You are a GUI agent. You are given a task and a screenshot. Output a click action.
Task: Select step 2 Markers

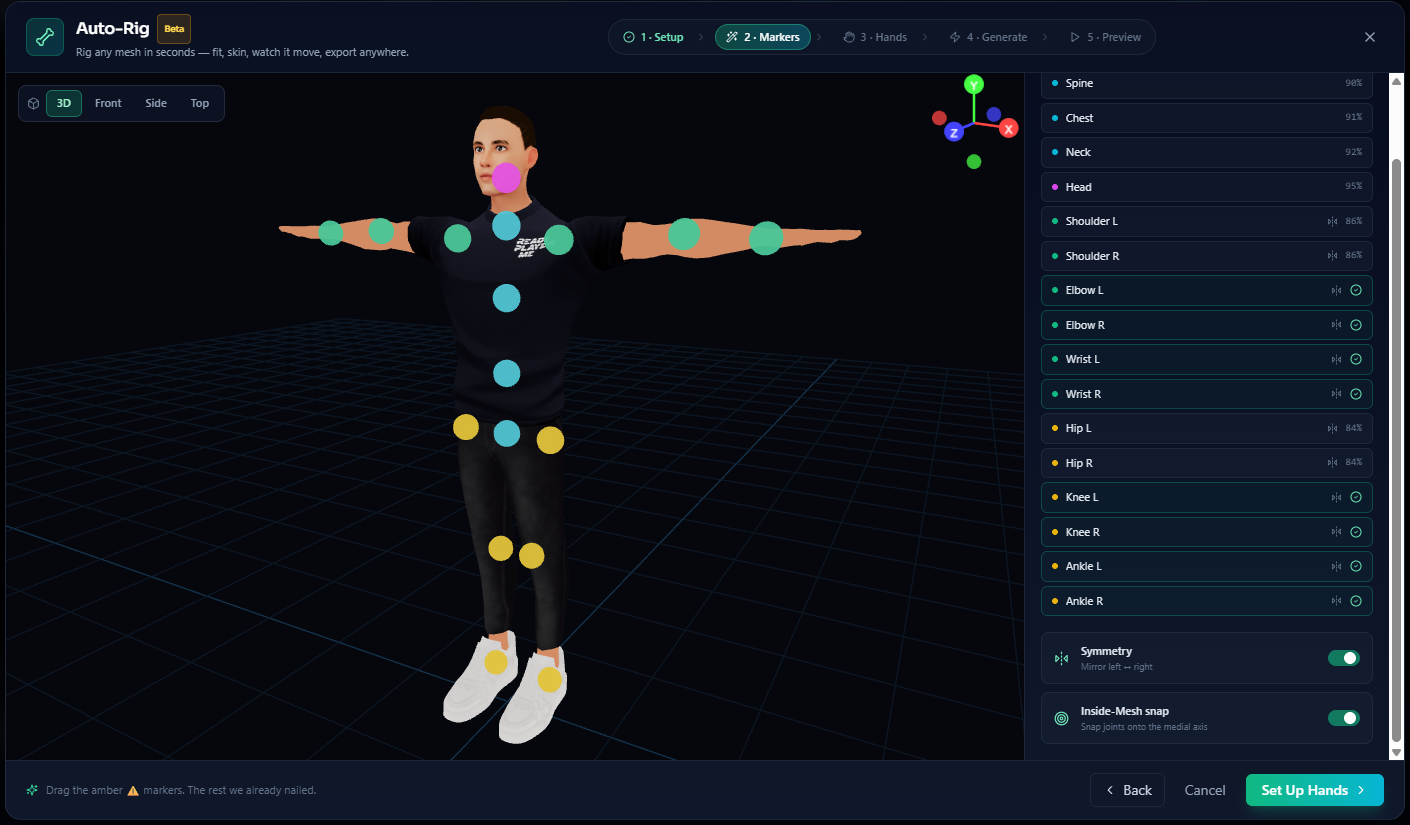[763, 37]
